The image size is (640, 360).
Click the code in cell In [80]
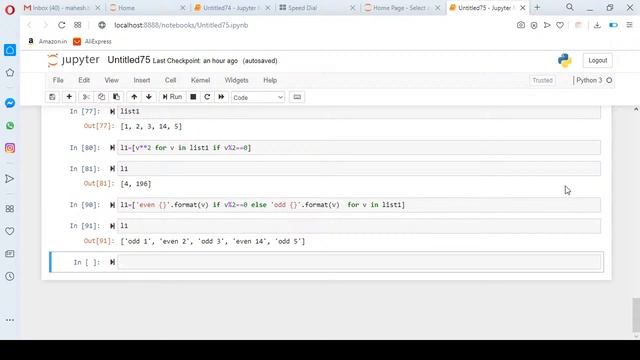coord(186,148)
